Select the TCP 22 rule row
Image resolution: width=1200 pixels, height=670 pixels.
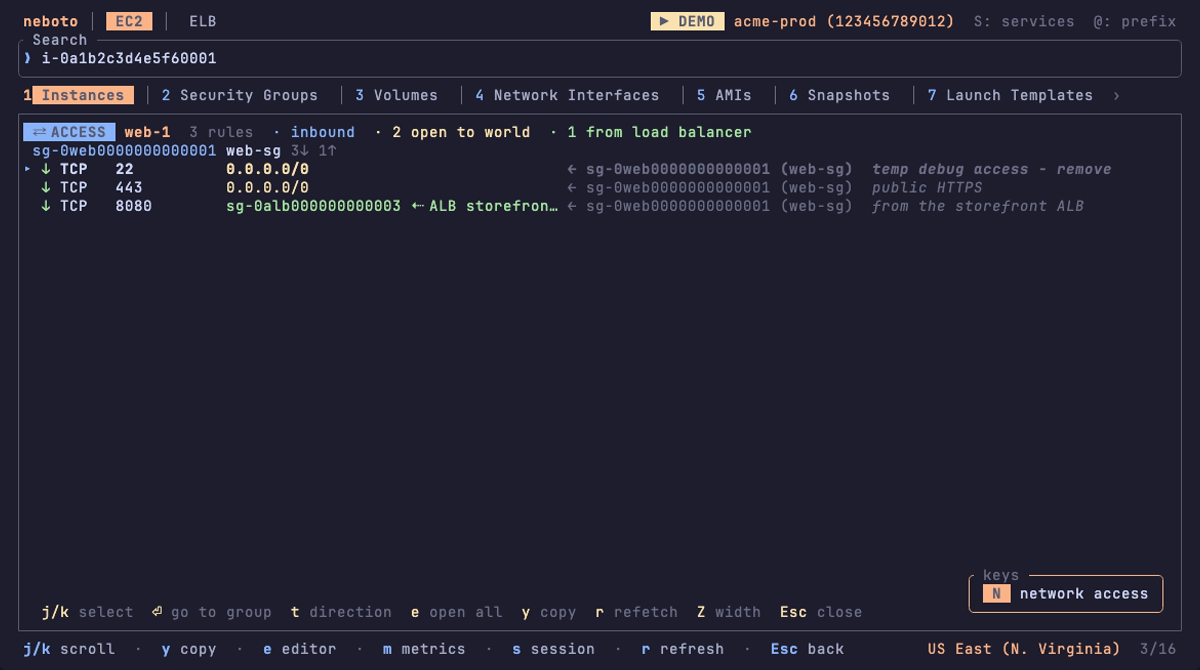pos(600,169)
